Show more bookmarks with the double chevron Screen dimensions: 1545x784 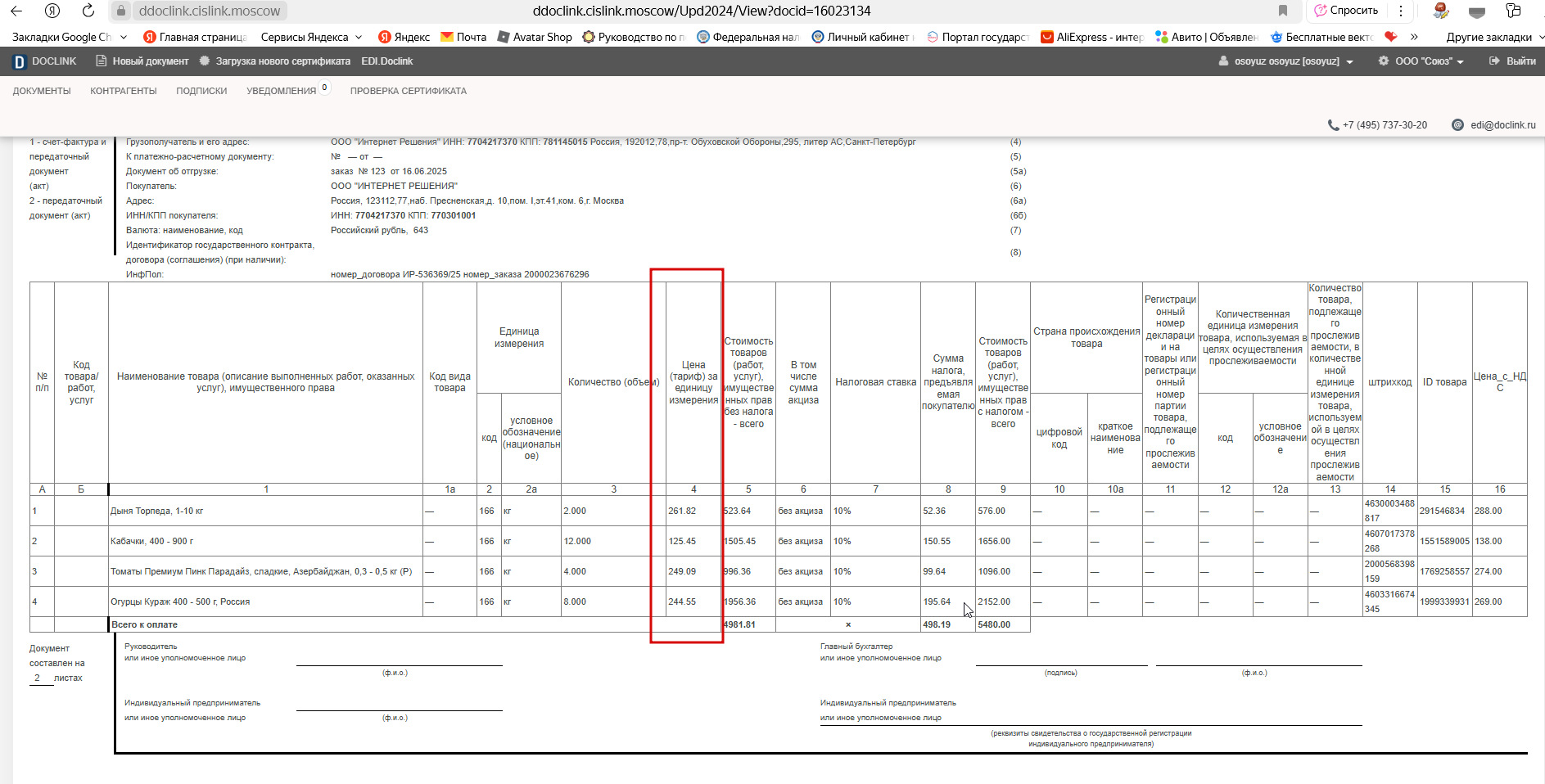[x=1414, y=37]
